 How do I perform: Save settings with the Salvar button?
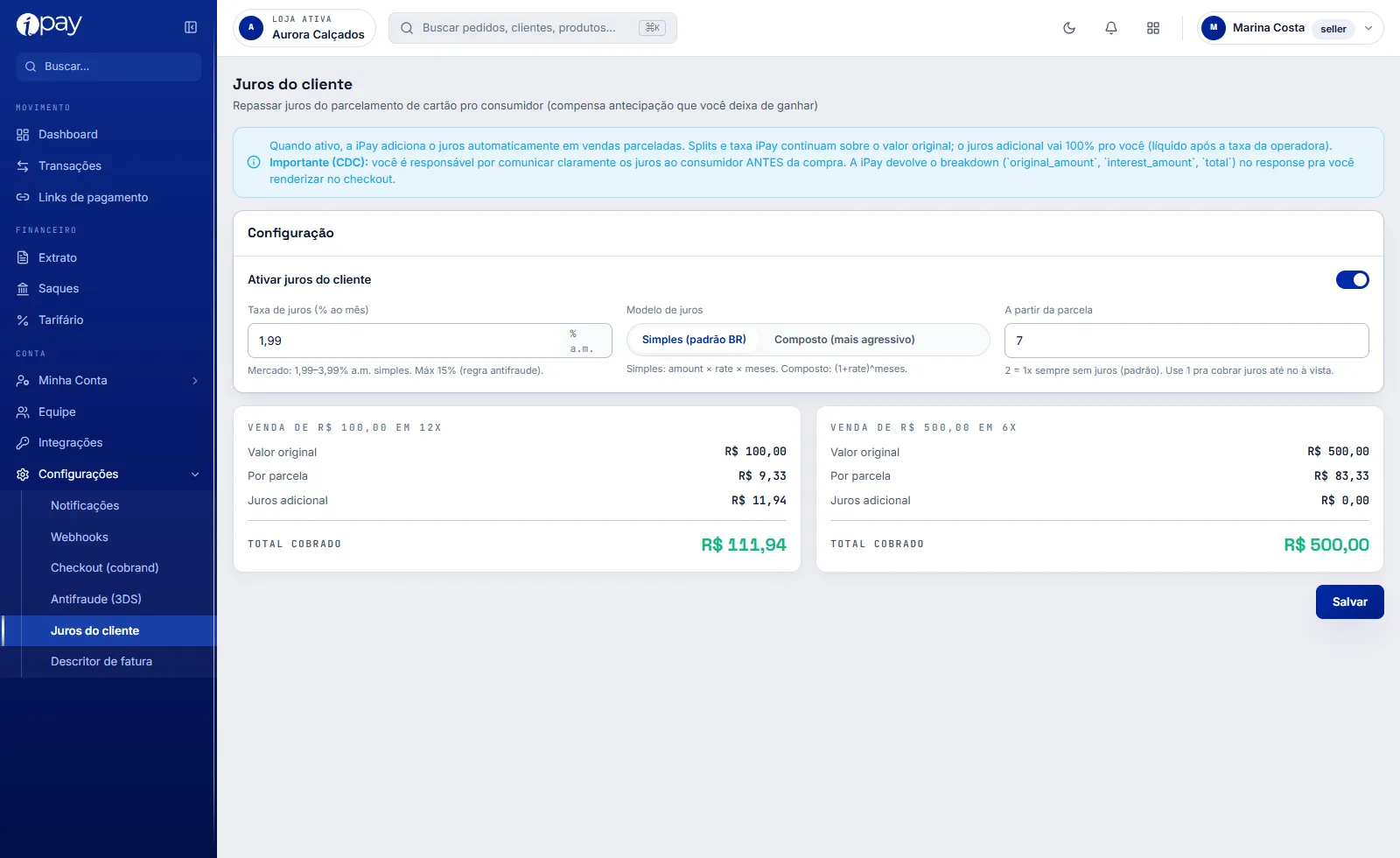1349,602
